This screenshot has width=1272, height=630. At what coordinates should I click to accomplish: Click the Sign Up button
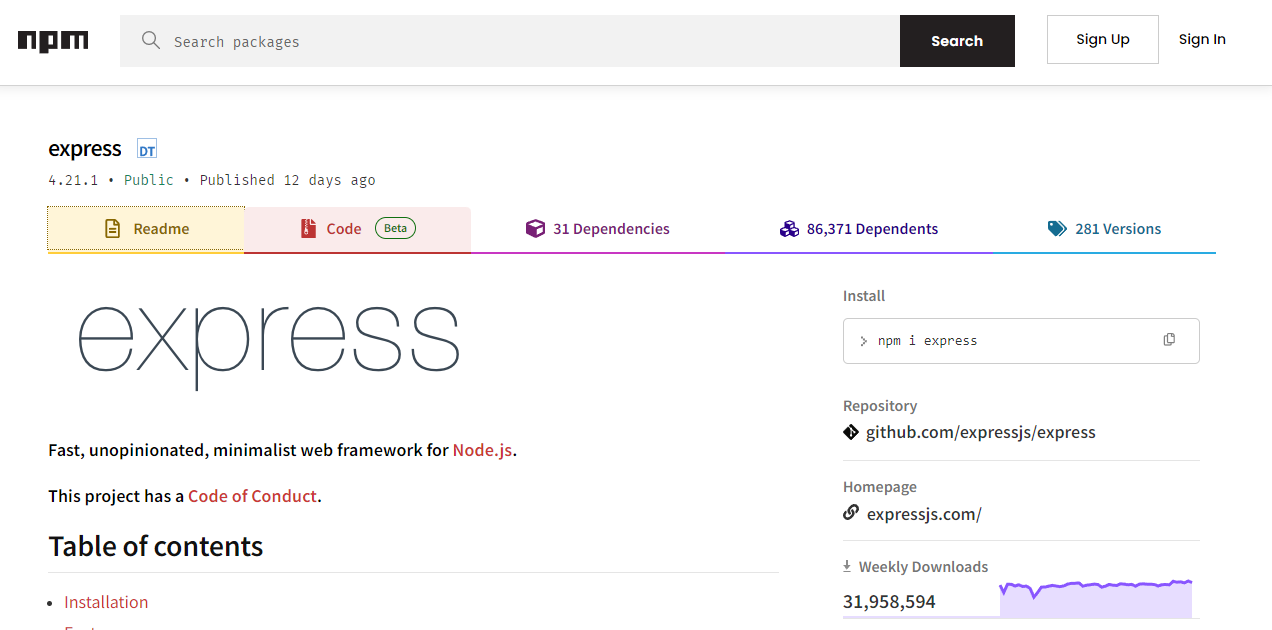[x=1103, y=39]
